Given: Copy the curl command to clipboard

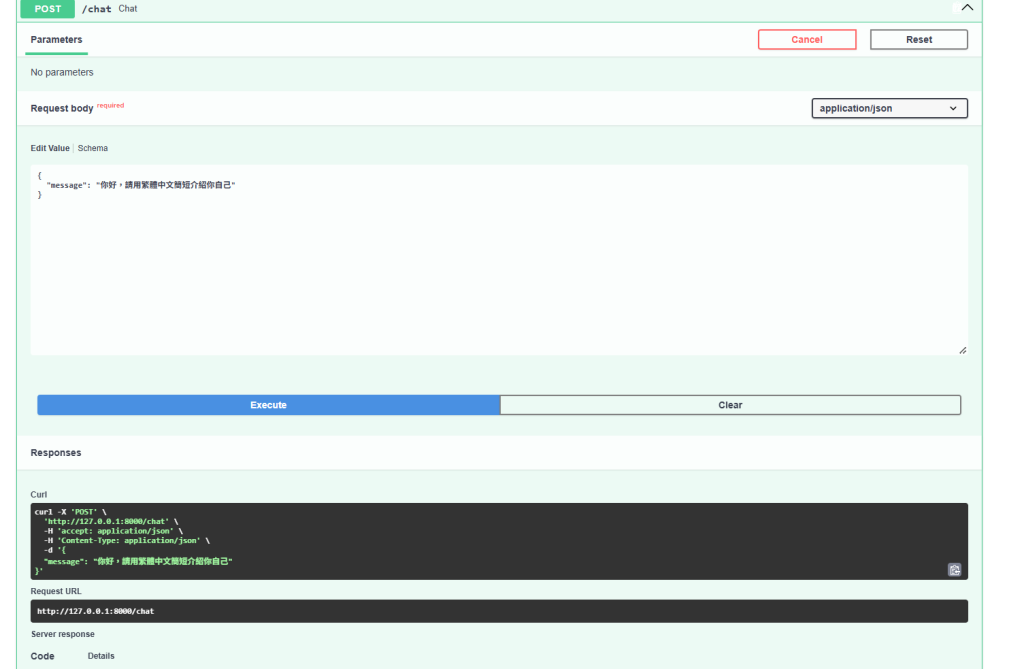Looking at the screenshot, I should (x=954, y=570).
